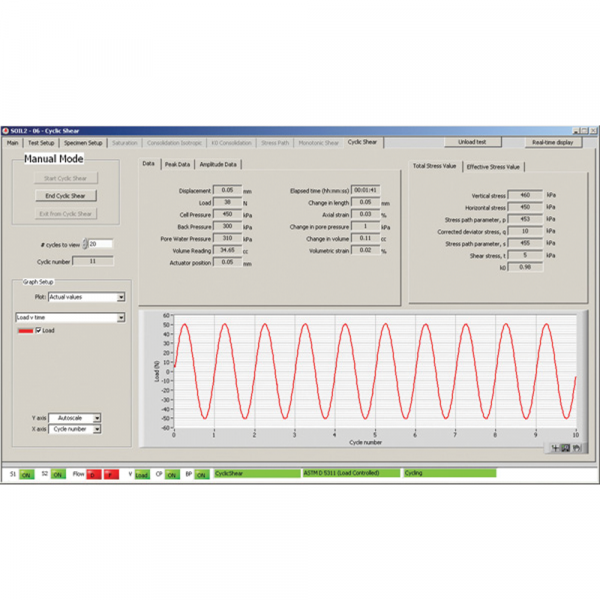This screenshot has height=600, width=600.
Task: Click the Unload test button
Action: pos(472,142)
